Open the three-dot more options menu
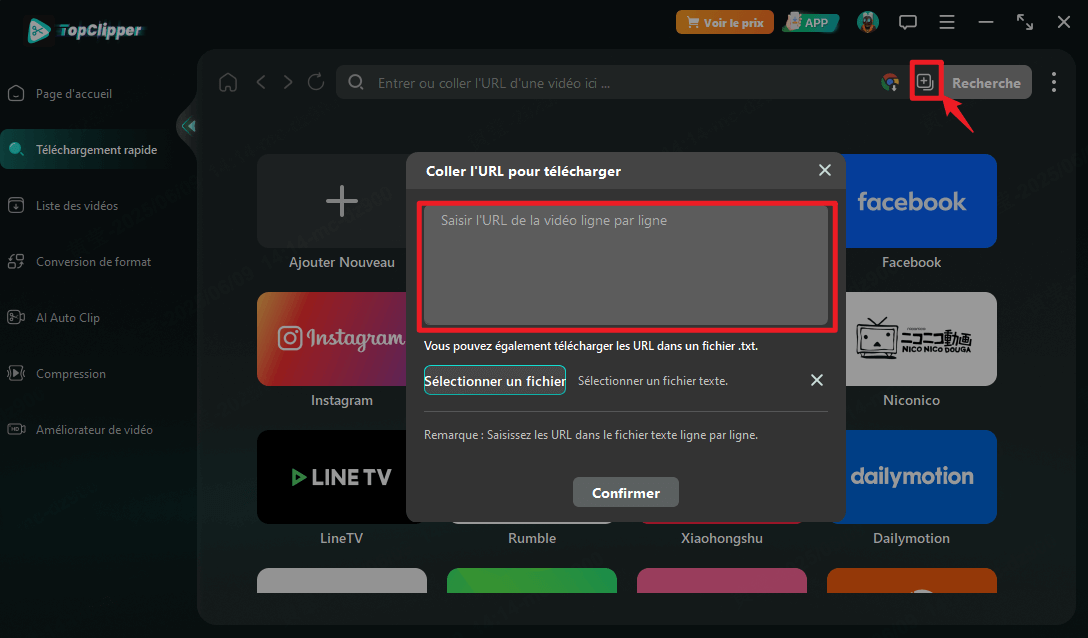The height and width of the screenshot is (638, 1088). 1053,82
